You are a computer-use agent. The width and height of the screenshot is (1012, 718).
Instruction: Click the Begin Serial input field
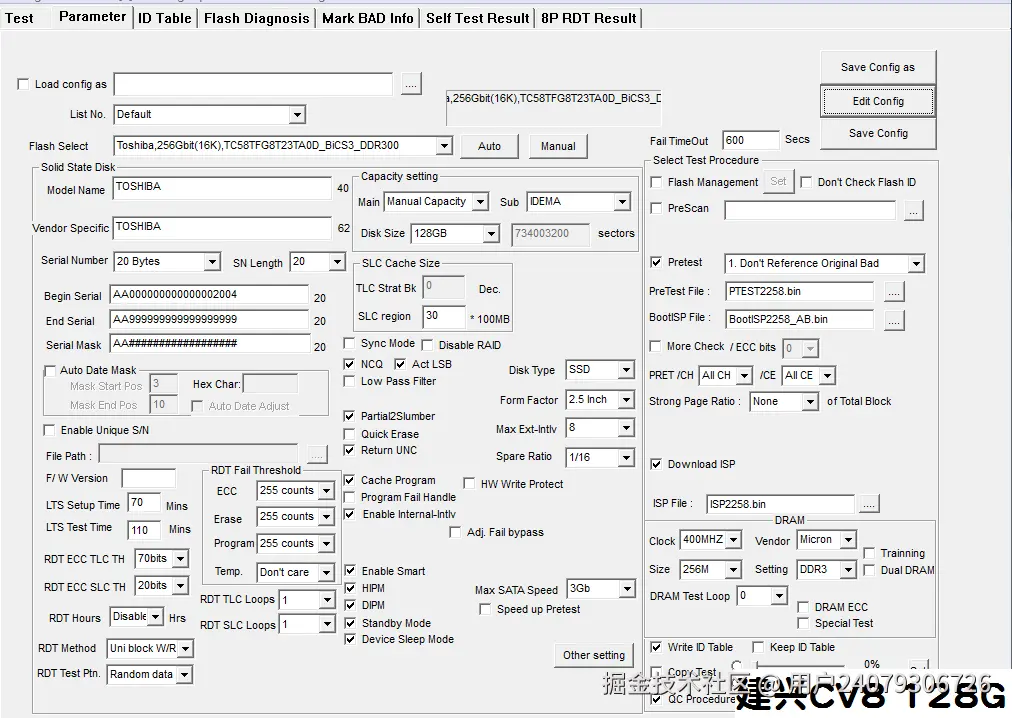[x=209, y=295]
